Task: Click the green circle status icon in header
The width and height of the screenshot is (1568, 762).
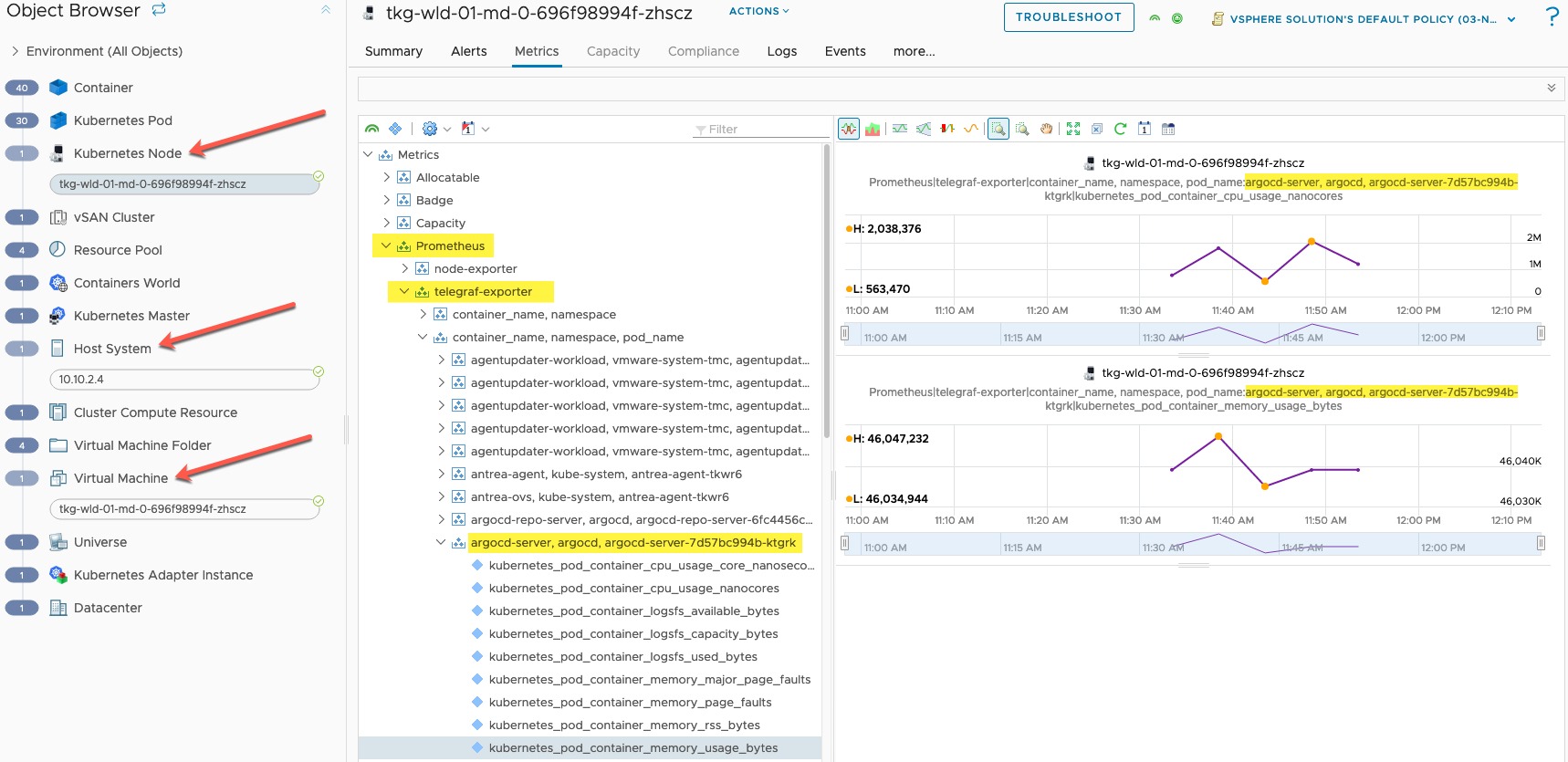Action: tap(1177, 18)
